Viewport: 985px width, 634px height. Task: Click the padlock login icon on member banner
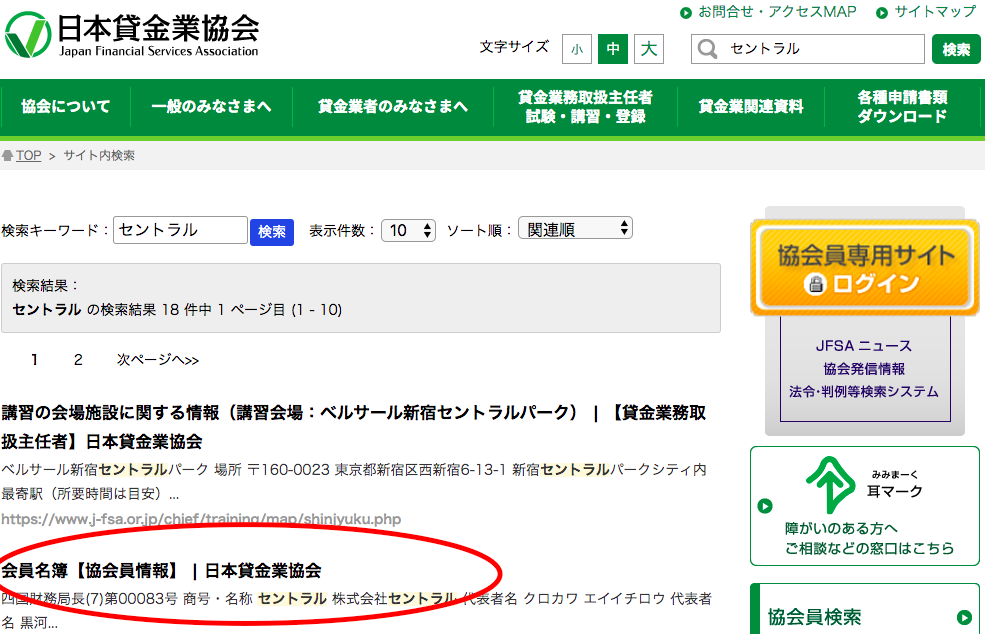click(816, 283)
